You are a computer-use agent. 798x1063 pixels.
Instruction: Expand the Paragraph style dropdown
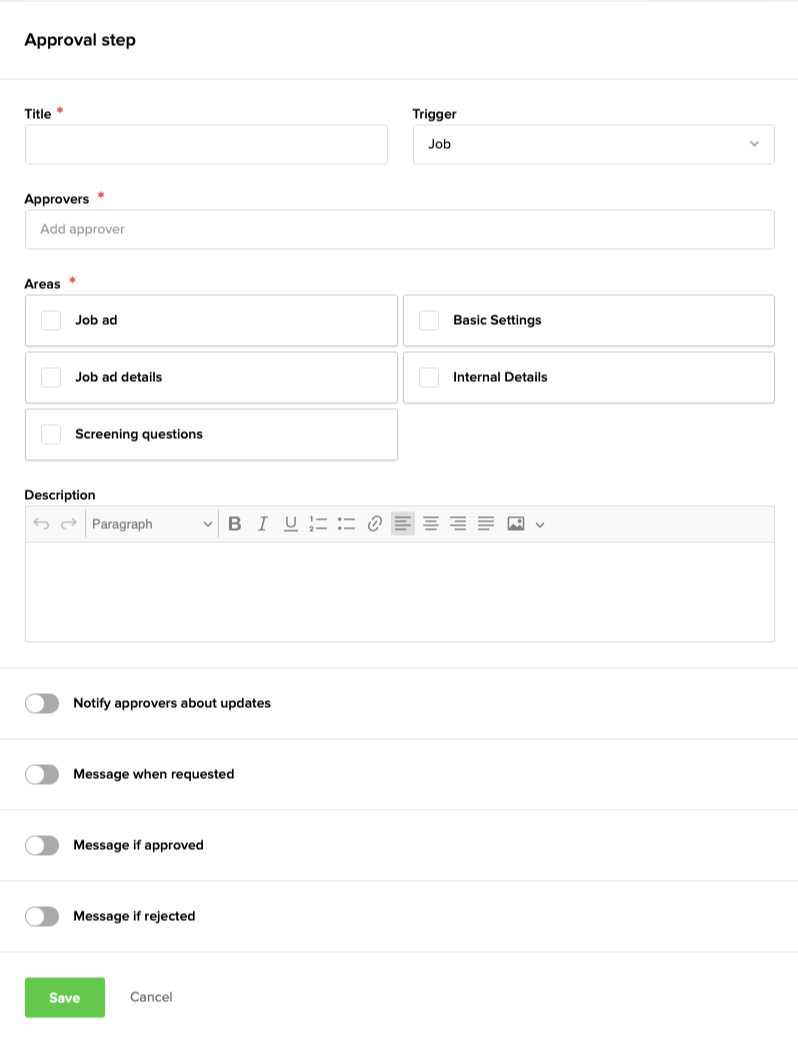(151, 524)
